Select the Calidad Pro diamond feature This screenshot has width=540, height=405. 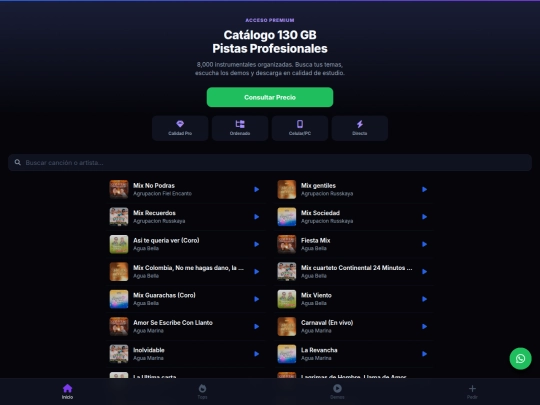[180, 128]
